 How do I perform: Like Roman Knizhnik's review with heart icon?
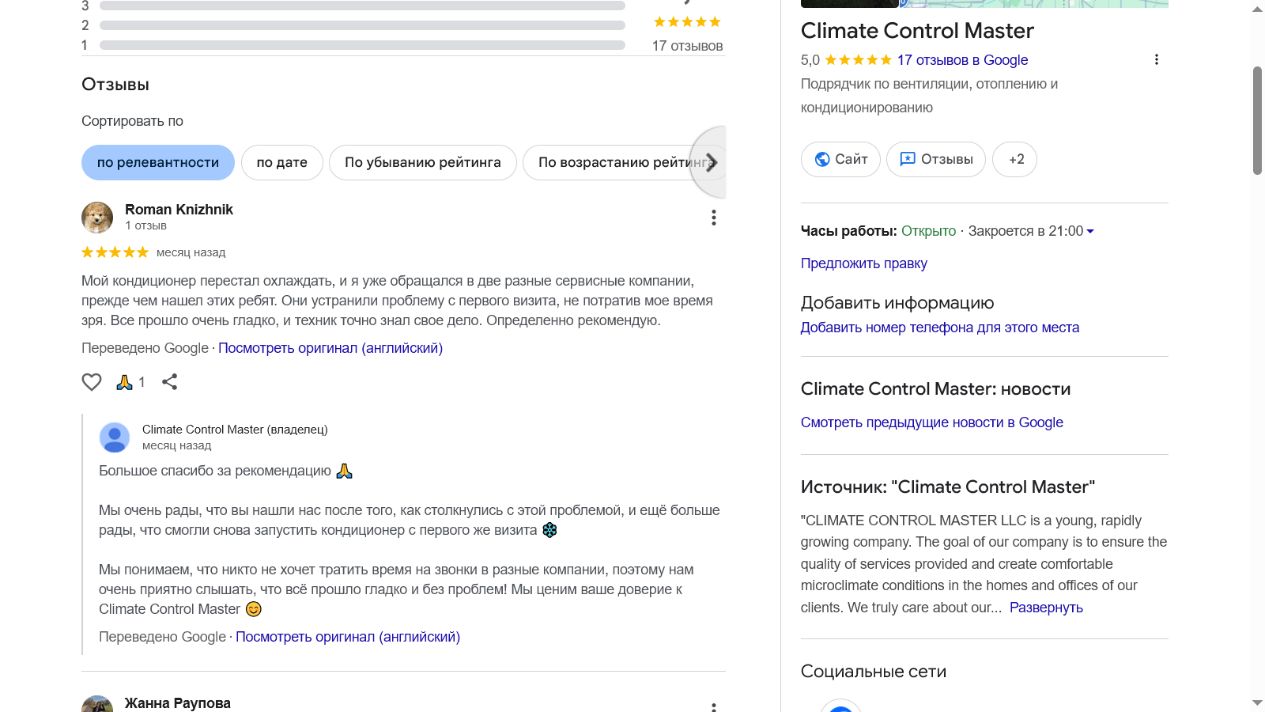[x=92, y=382]
